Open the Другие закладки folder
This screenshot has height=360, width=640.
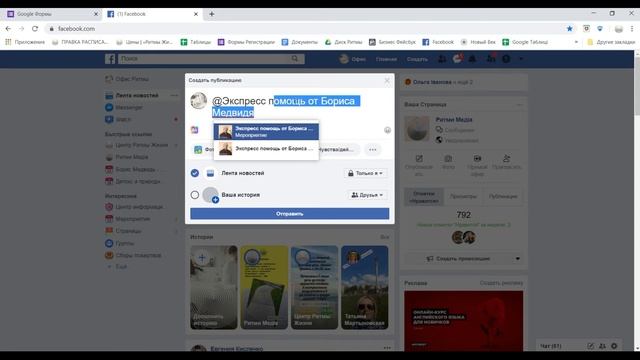tap(611, 42)
